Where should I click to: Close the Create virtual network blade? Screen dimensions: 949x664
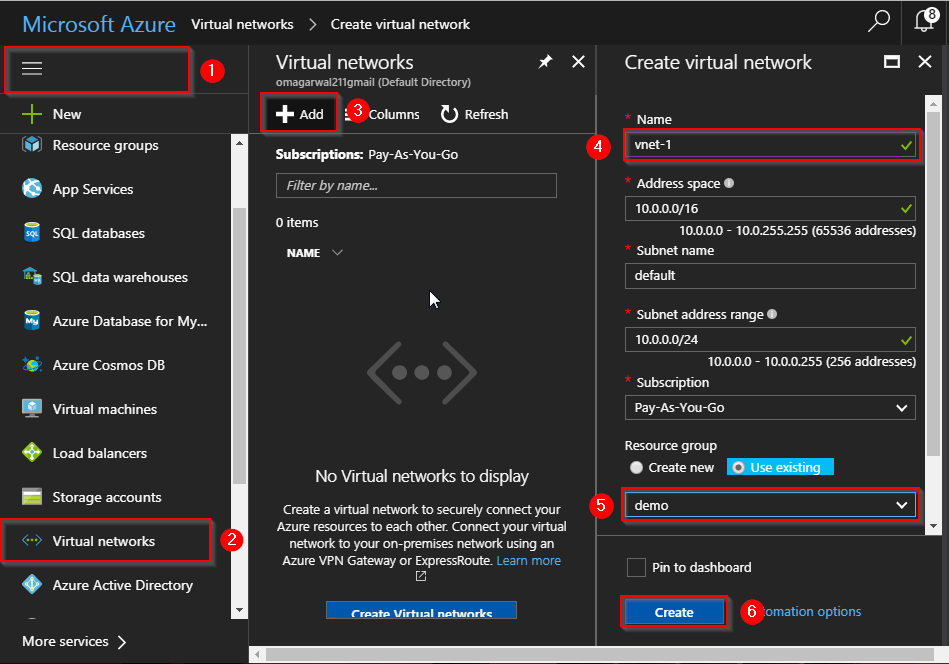point(925,61)
